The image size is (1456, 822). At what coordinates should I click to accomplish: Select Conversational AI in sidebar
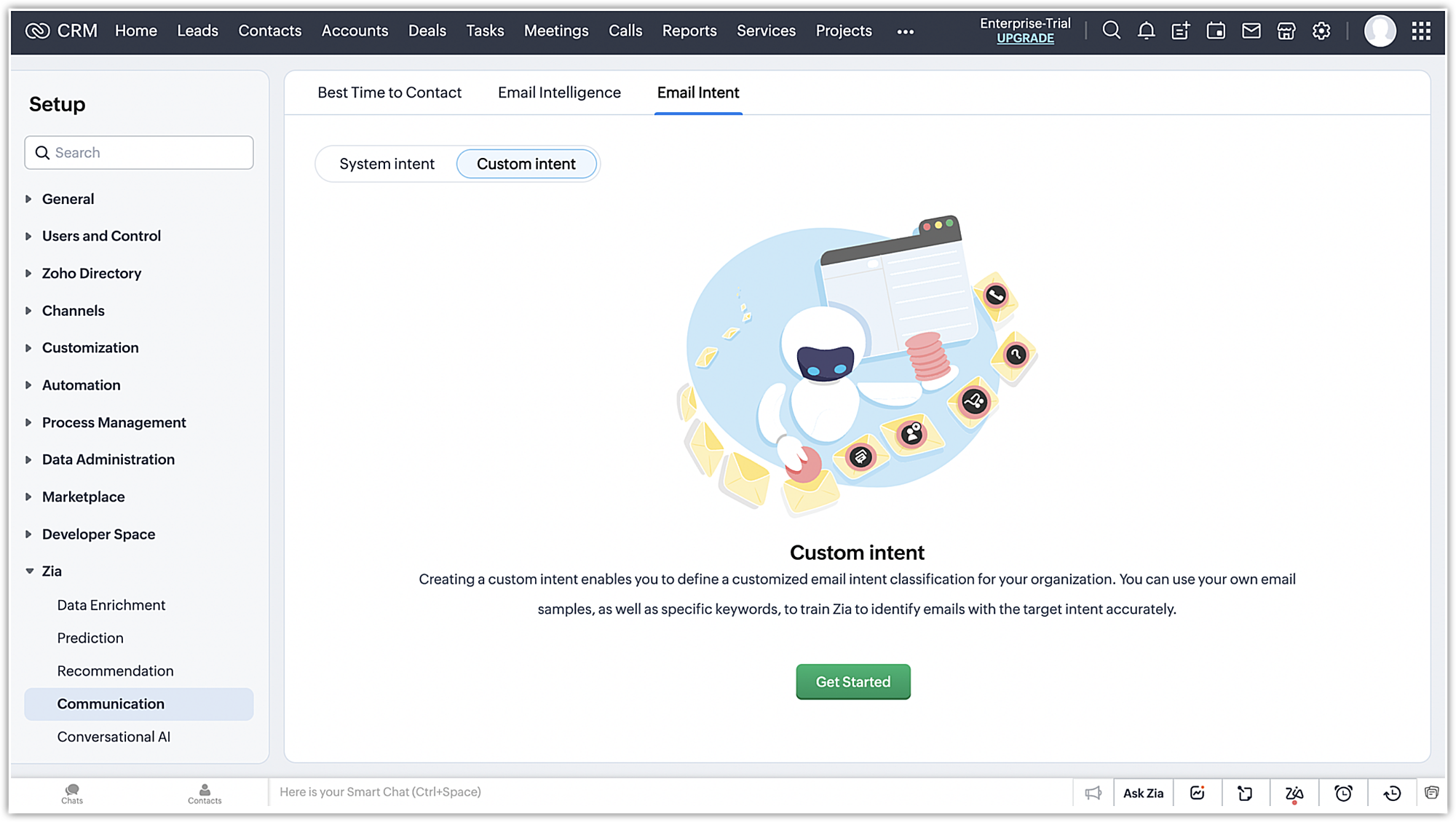pos(114,737)
